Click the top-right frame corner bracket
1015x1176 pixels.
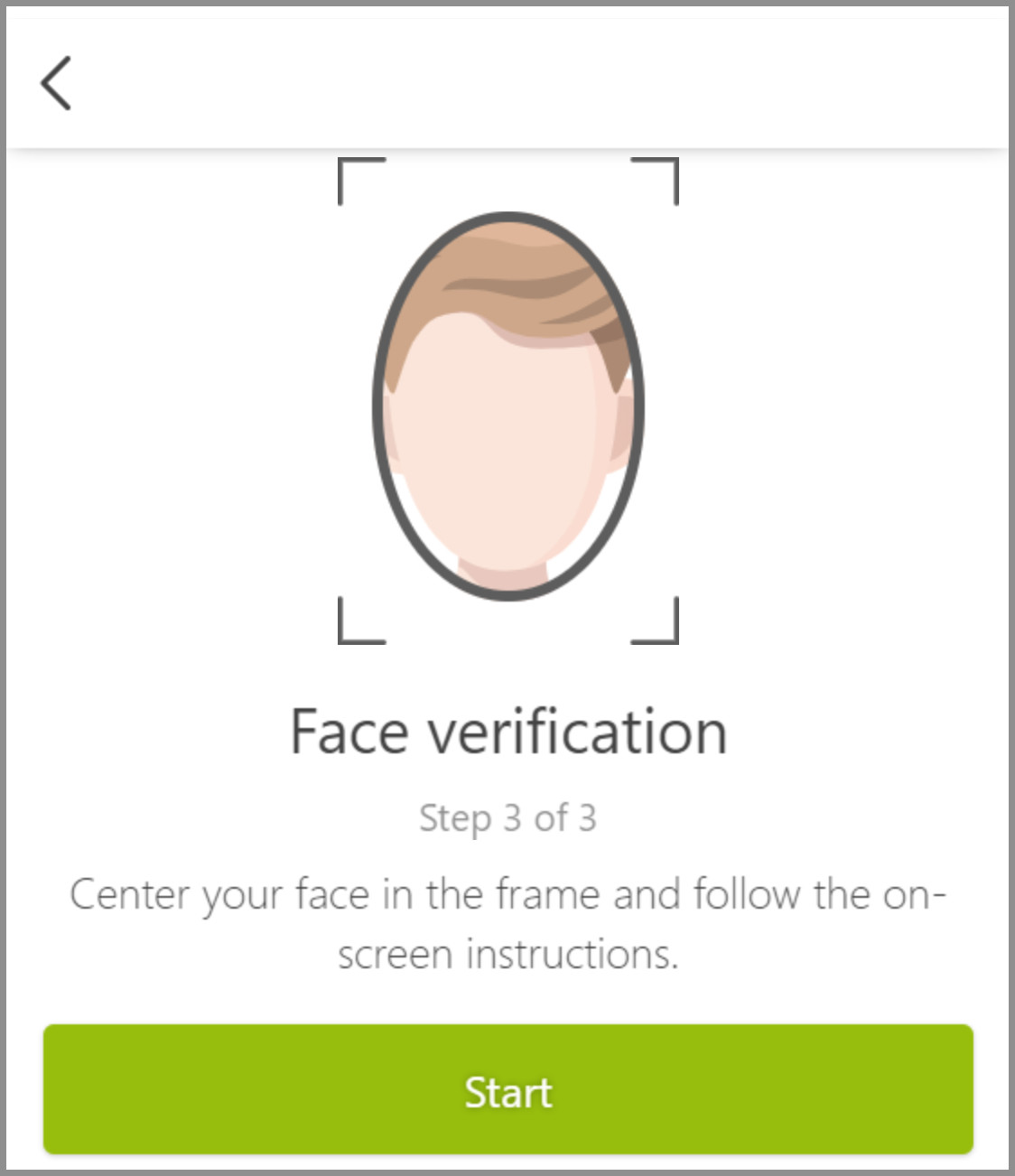pos(656,181)
